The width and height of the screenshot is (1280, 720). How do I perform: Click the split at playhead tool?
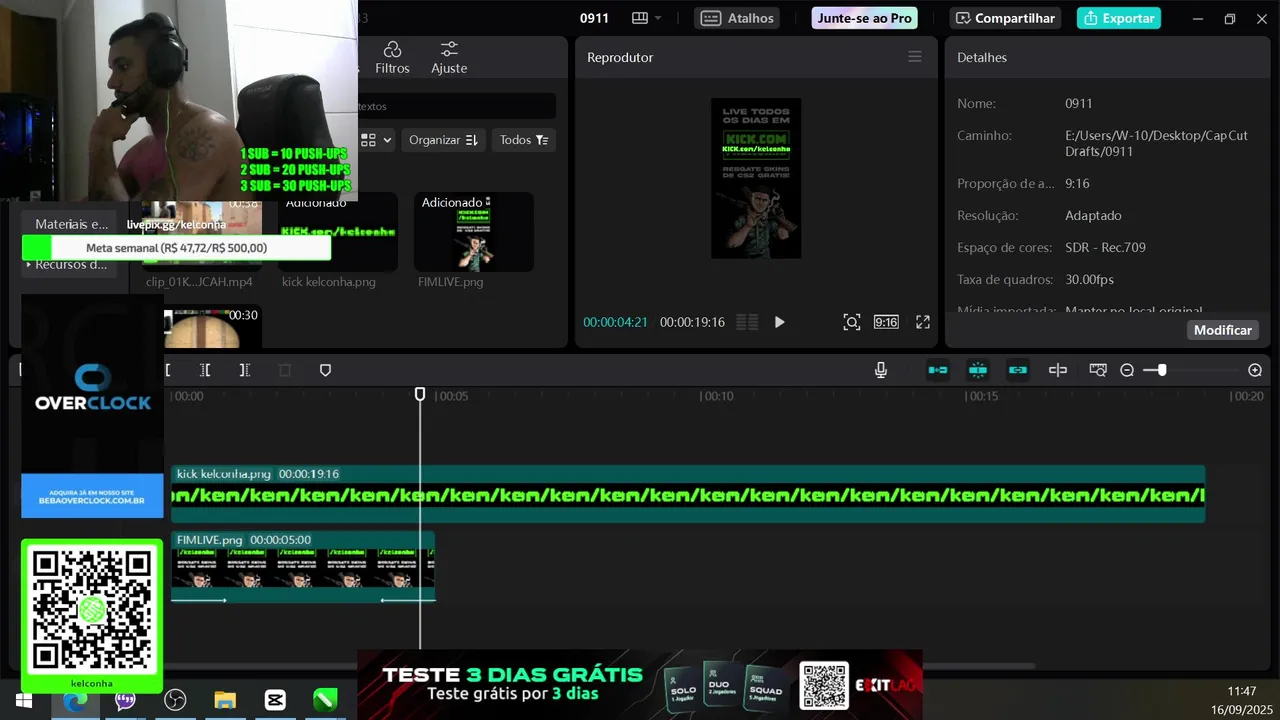click(168, 370)
